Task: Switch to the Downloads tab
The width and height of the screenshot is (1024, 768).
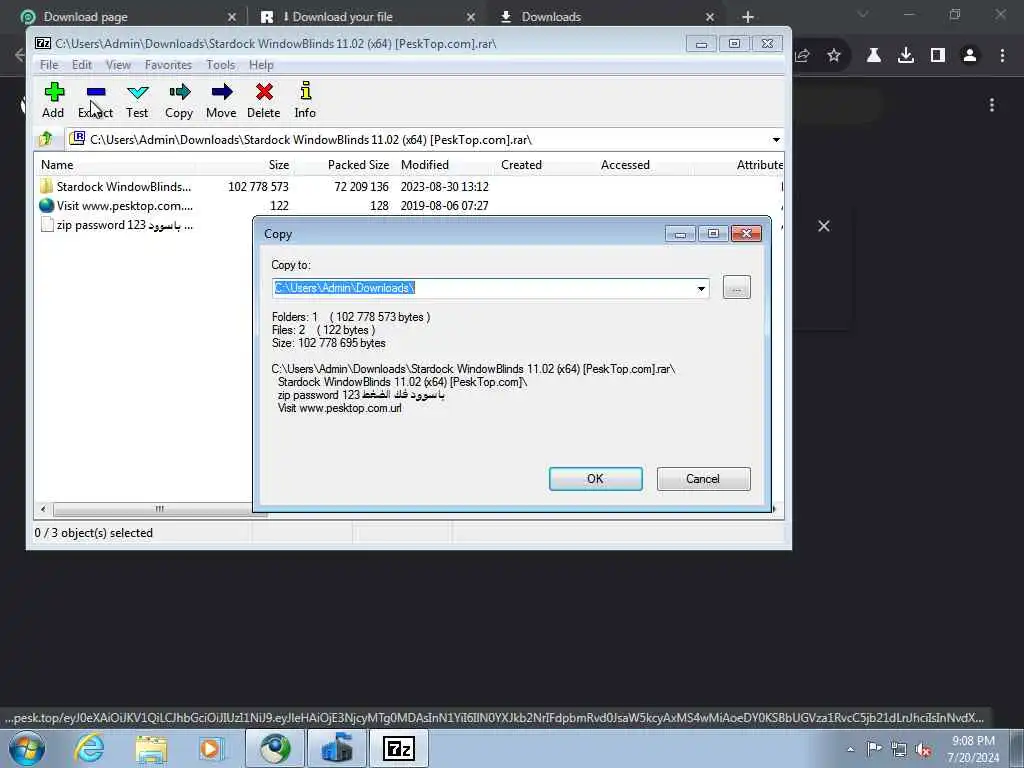Action: [x=606, y=16]
